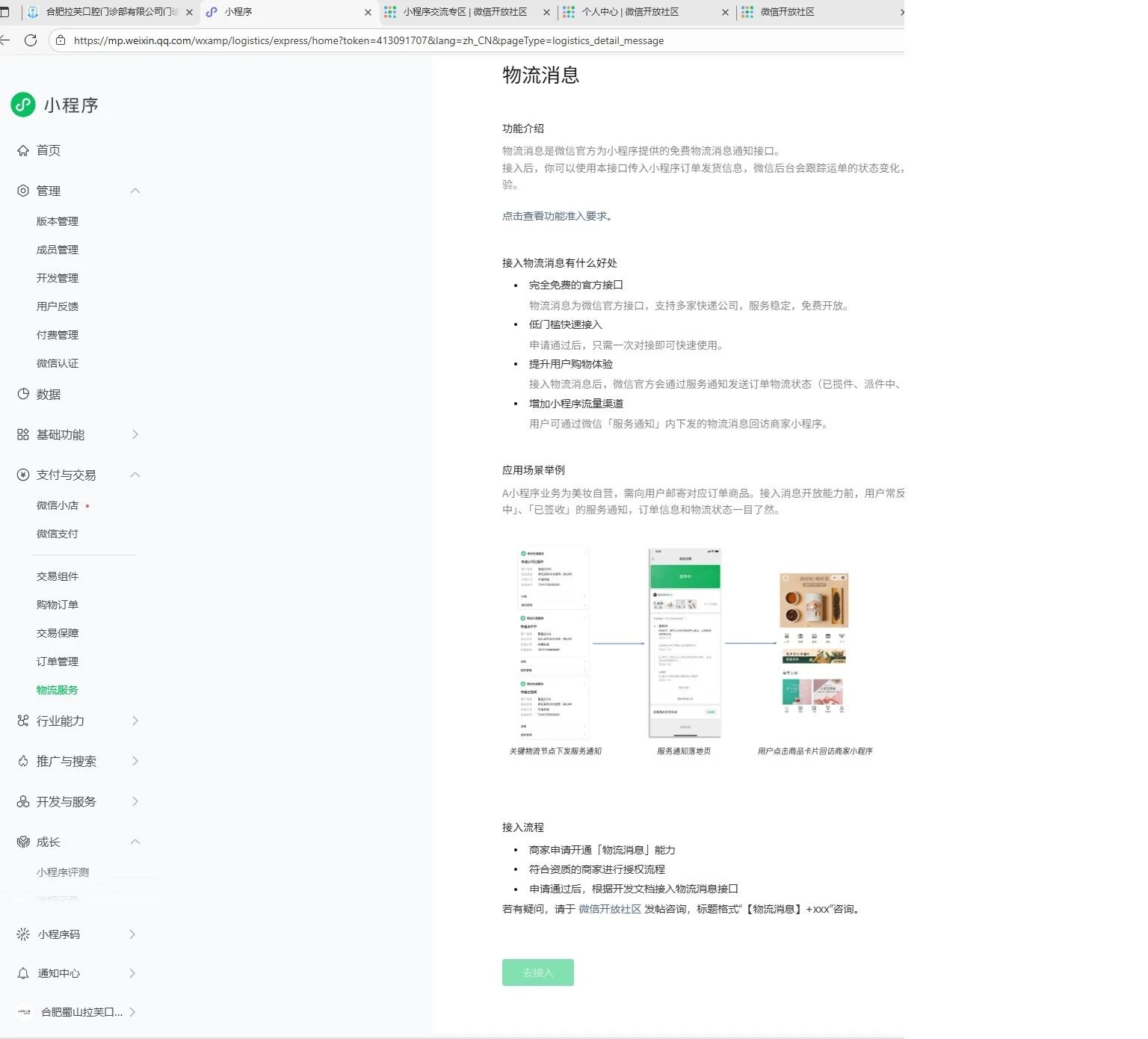Reload the page with the refresh icon
1148x1039 pixels.
coord(31,40)
